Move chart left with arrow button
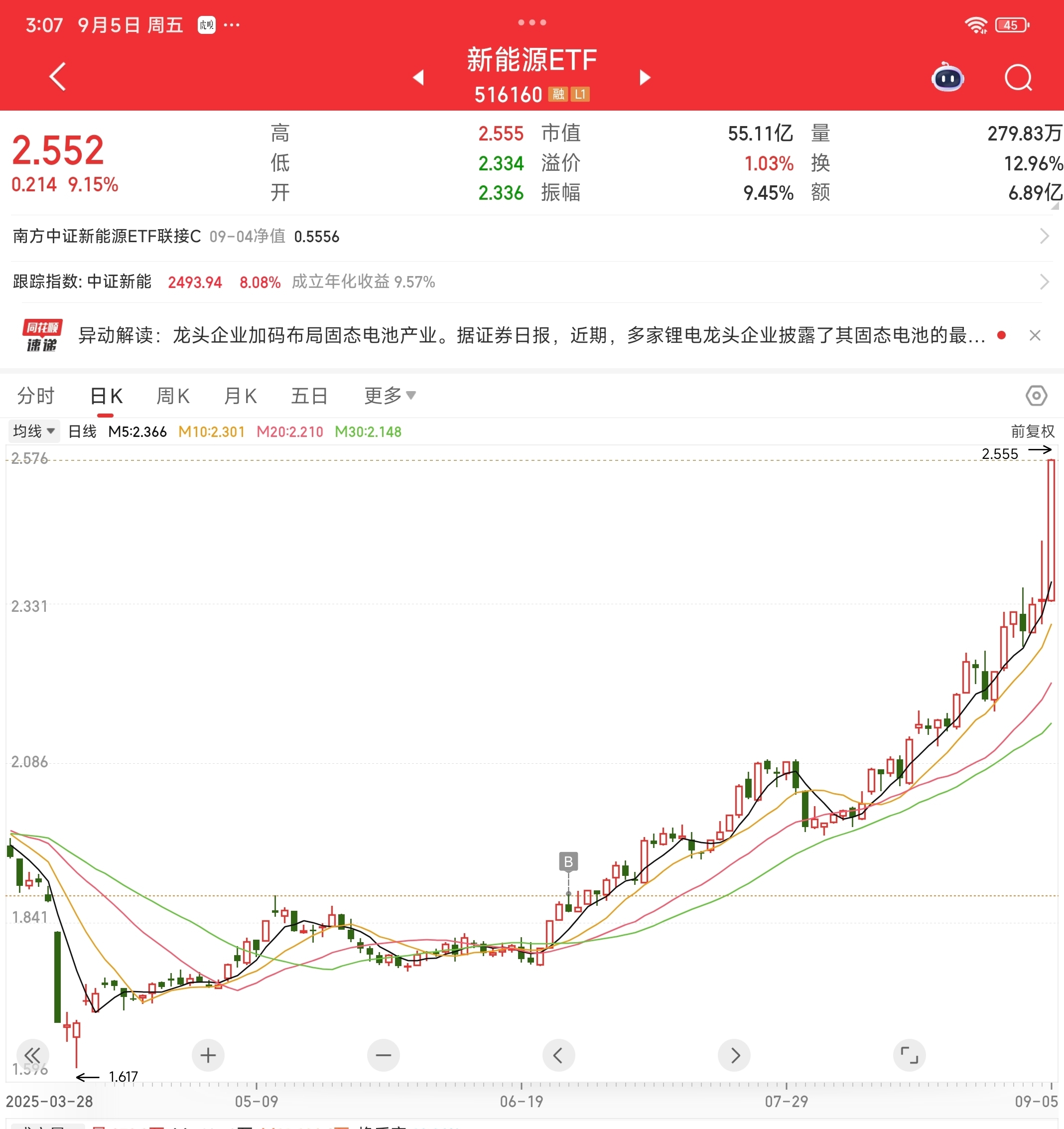Image resolution: width=1064 pixels, height=1129 pixels. 559,1055
